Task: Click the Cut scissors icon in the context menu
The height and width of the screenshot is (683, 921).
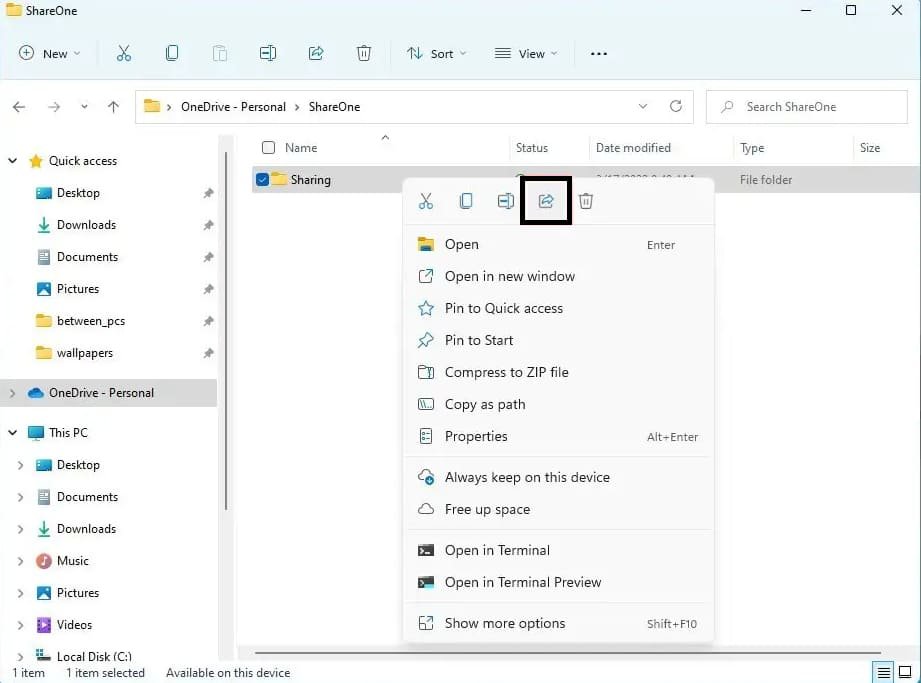Action: (x=426, y=201)
